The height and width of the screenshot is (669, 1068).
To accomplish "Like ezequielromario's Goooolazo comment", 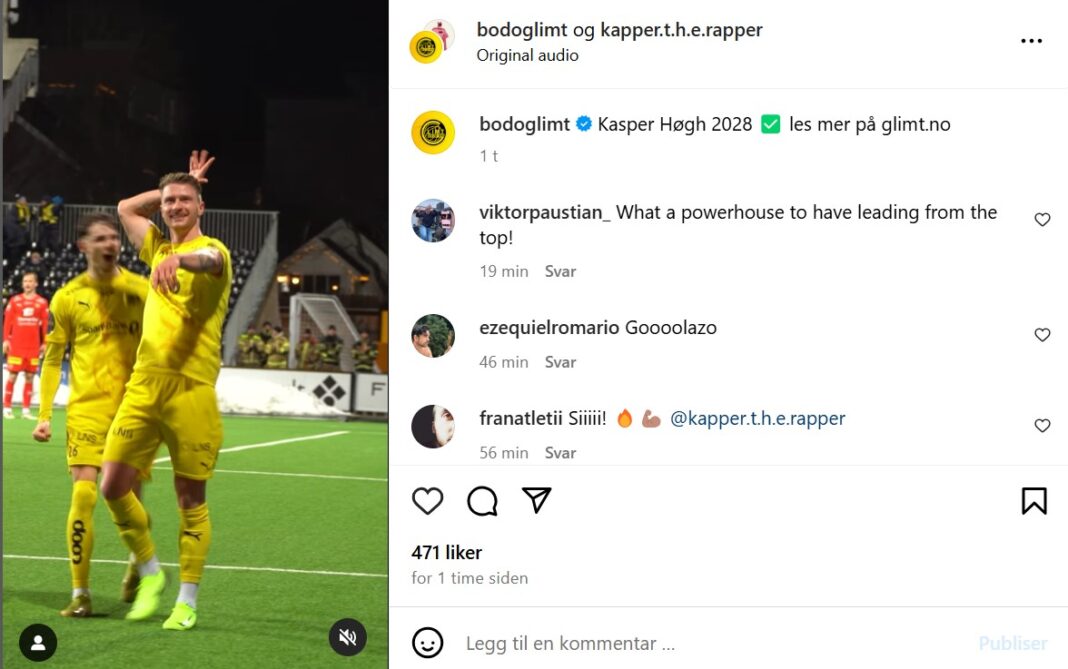I will point(1043,335).
